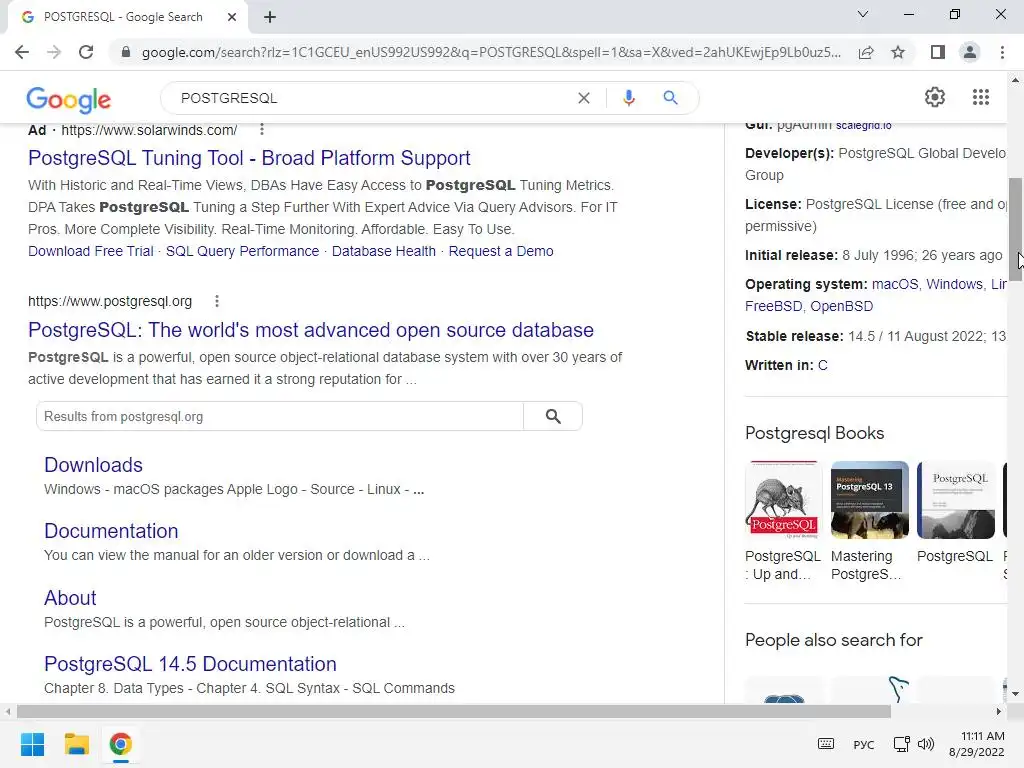Open PostgreSQL 14.5 Documentation link
1024x768 pixels.
[190, 664]
